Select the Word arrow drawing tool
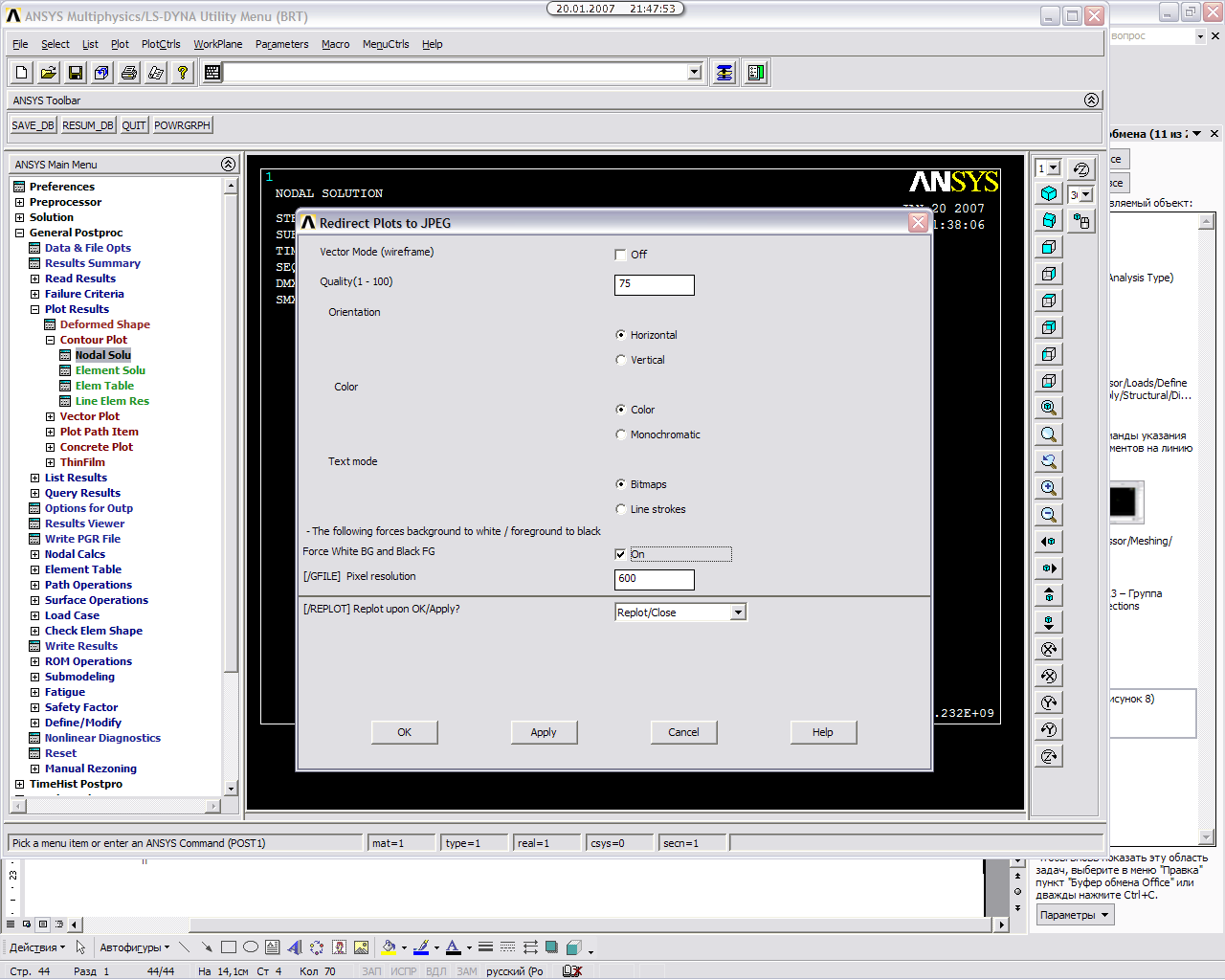The height and width of the screenshot is (980, 1225). [207, 947]
